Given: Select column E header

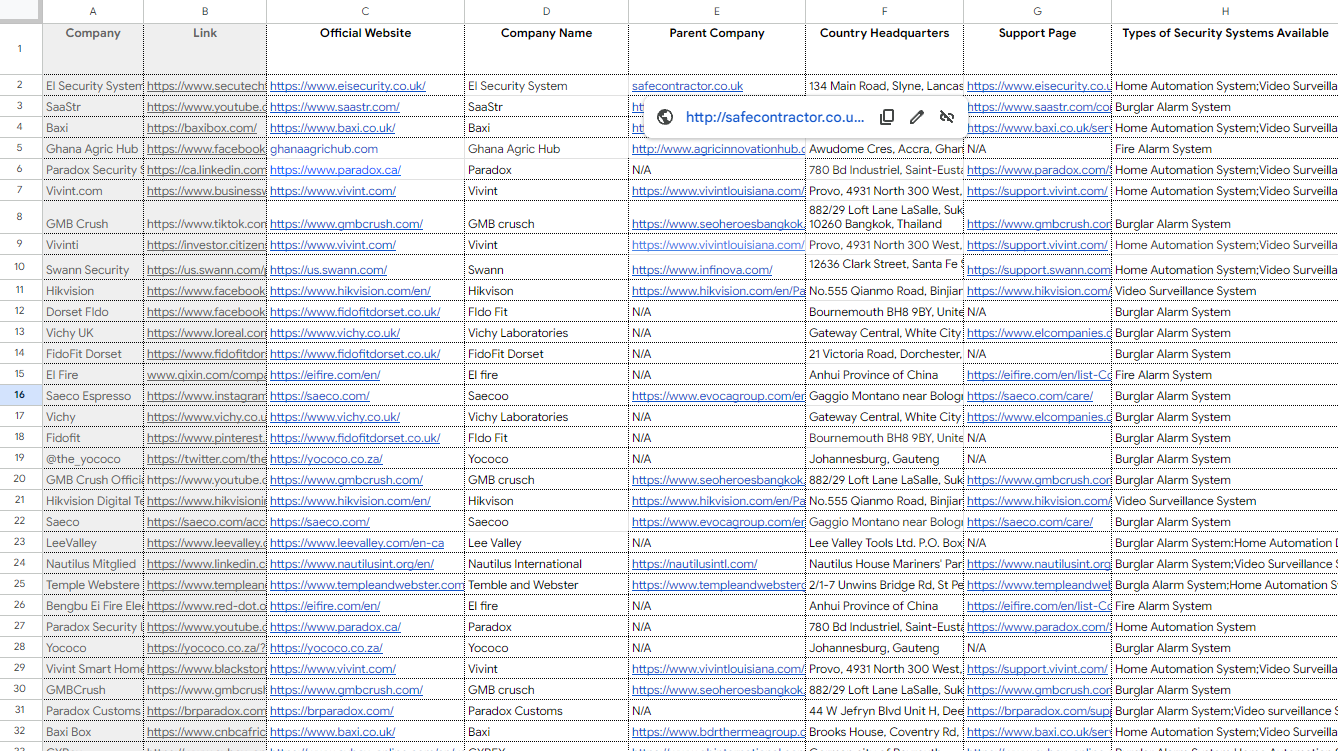Looking at the screenshot, I should click(x=717, y=11).
